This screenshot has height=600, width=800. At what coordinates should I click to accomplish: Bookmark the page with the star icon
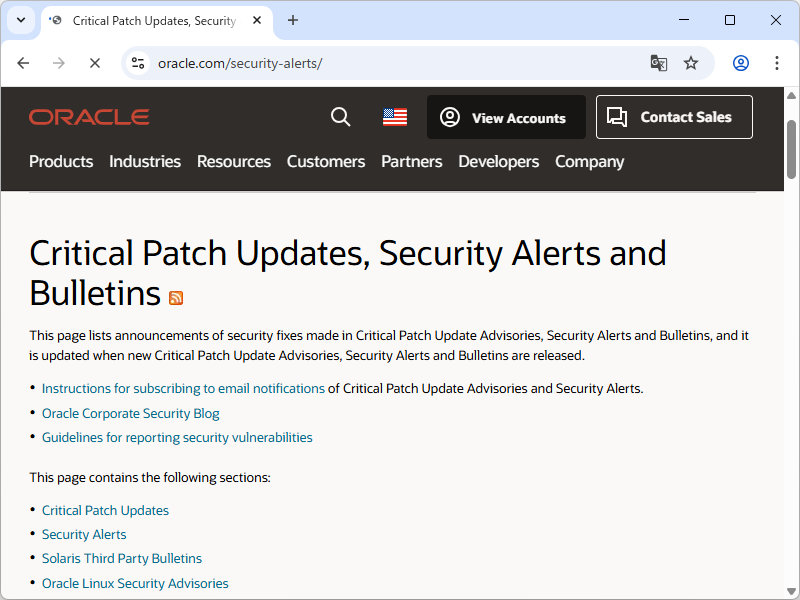coord(691,62)
